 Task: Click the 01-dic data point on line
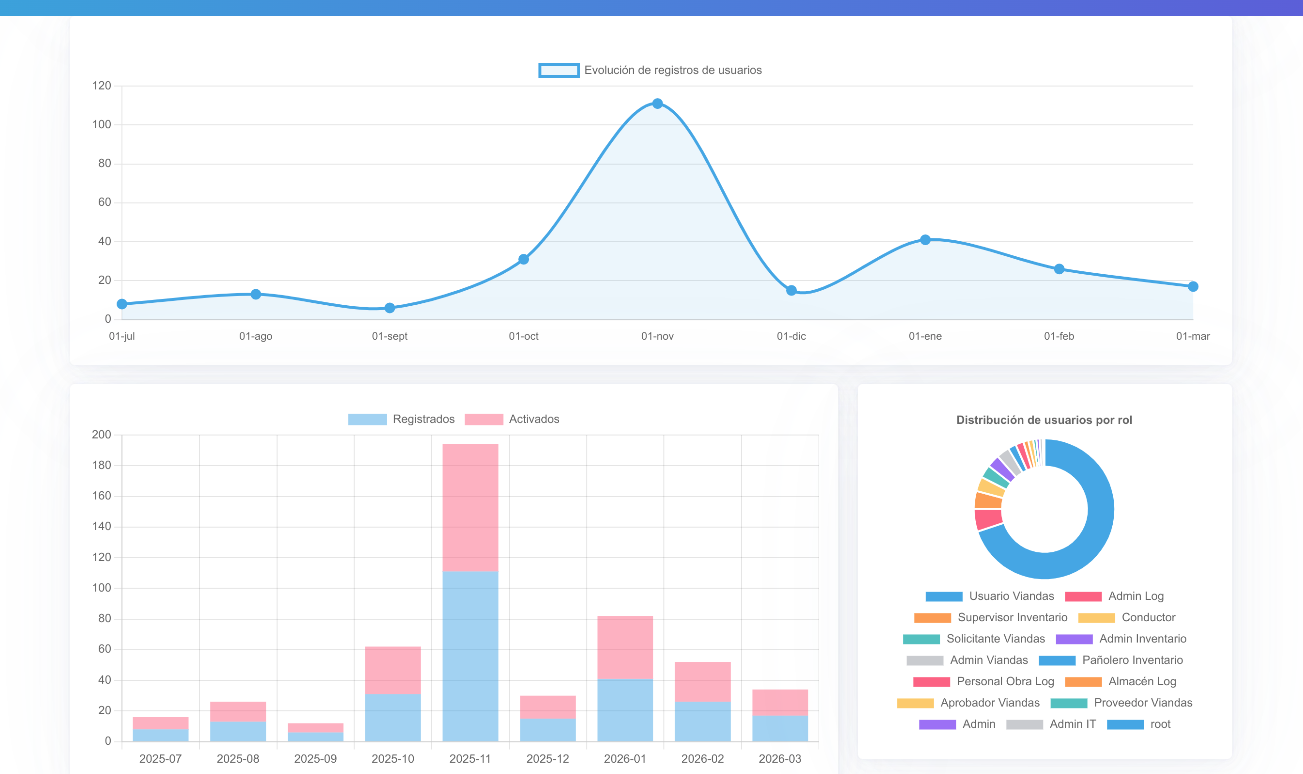coord(791,290)
